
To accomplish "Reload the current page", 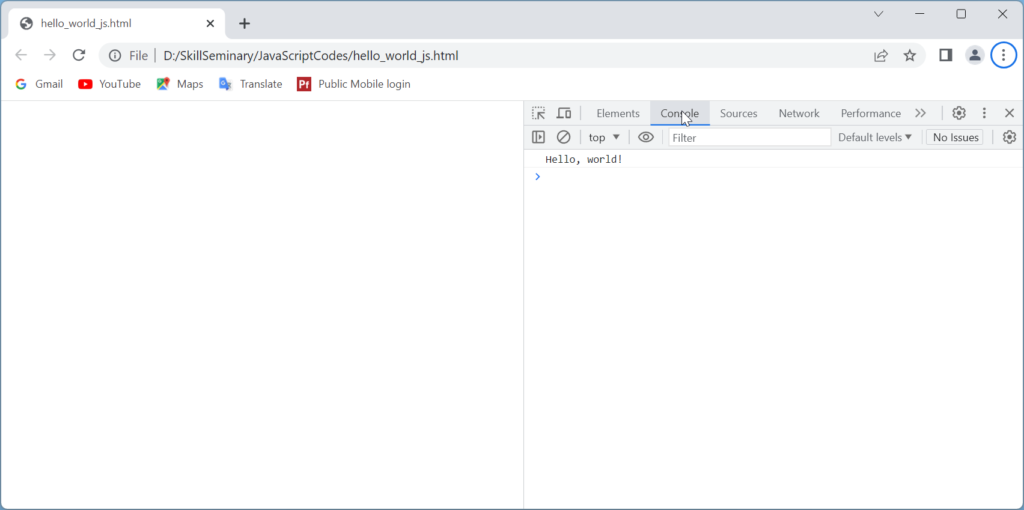I will (x=79, y=56).
